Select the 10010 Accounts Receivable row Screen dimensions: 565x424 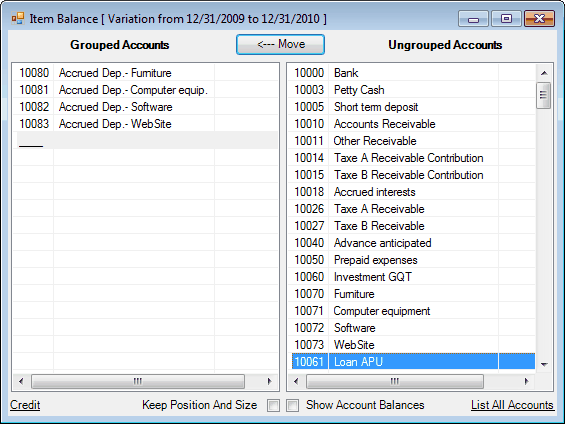[411, 124]
